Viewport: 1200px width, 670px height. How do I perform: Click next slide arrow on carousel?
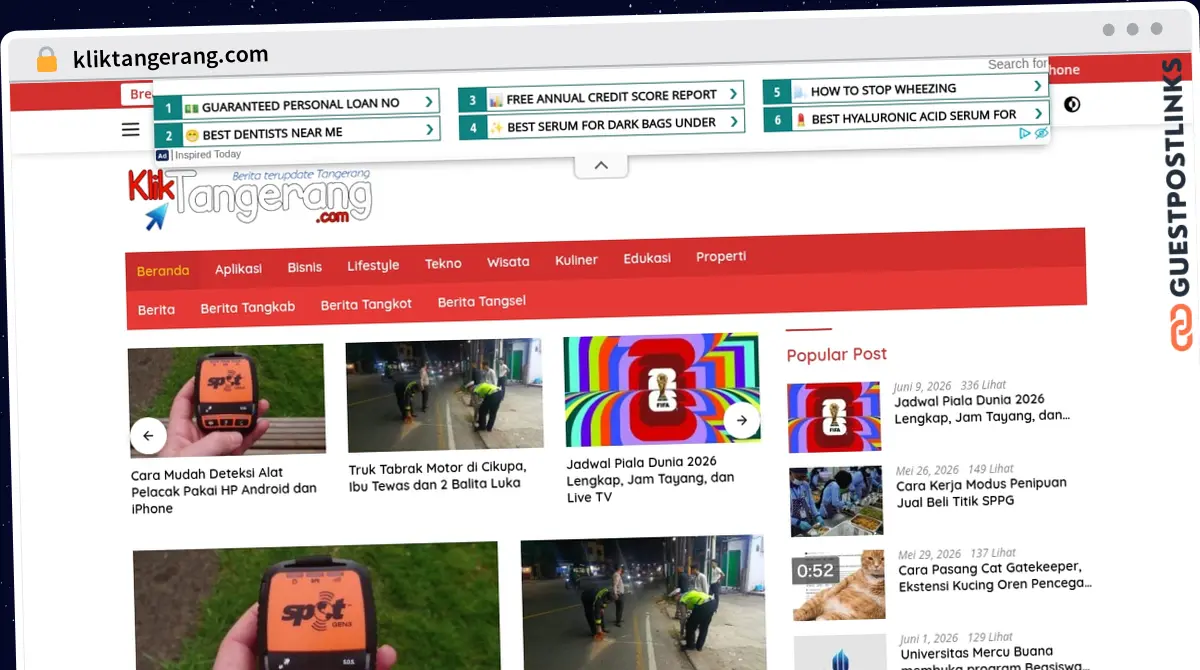[742, 421]
